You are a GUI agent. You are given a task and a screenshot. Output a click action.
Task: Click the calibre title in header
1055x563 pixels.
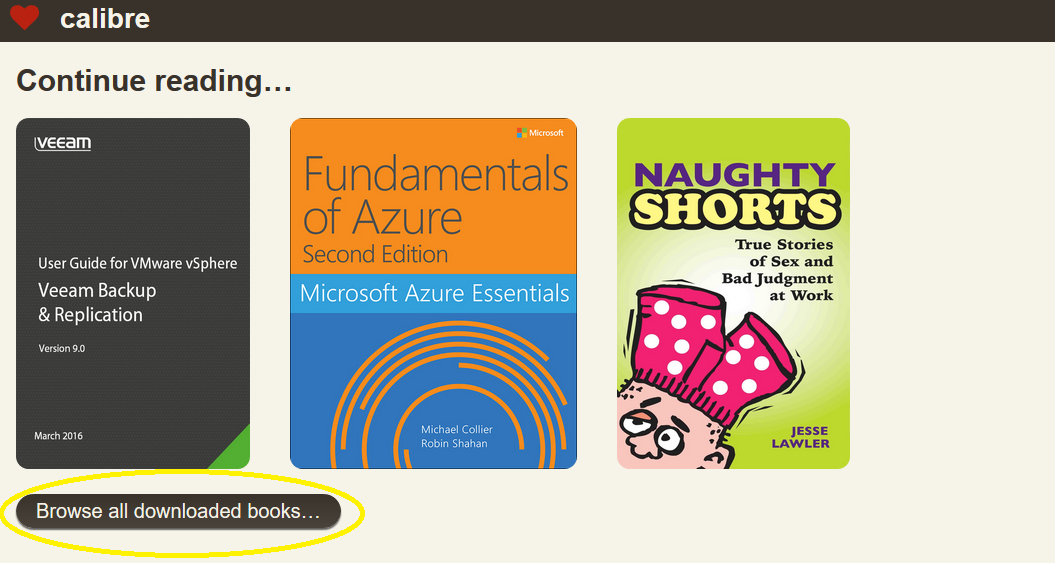105,19
